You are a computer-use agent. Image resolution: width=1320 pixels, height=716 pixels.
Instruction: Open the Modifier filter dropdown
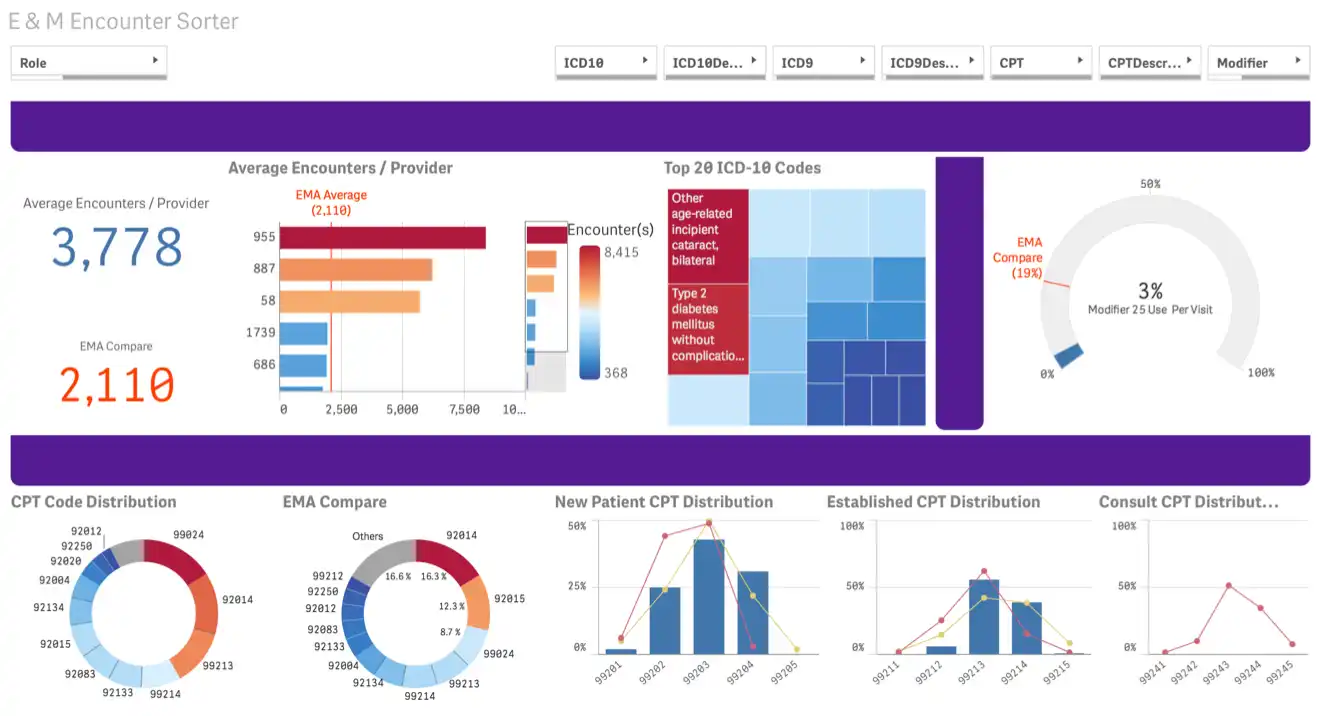click(x=1257, y=61)
